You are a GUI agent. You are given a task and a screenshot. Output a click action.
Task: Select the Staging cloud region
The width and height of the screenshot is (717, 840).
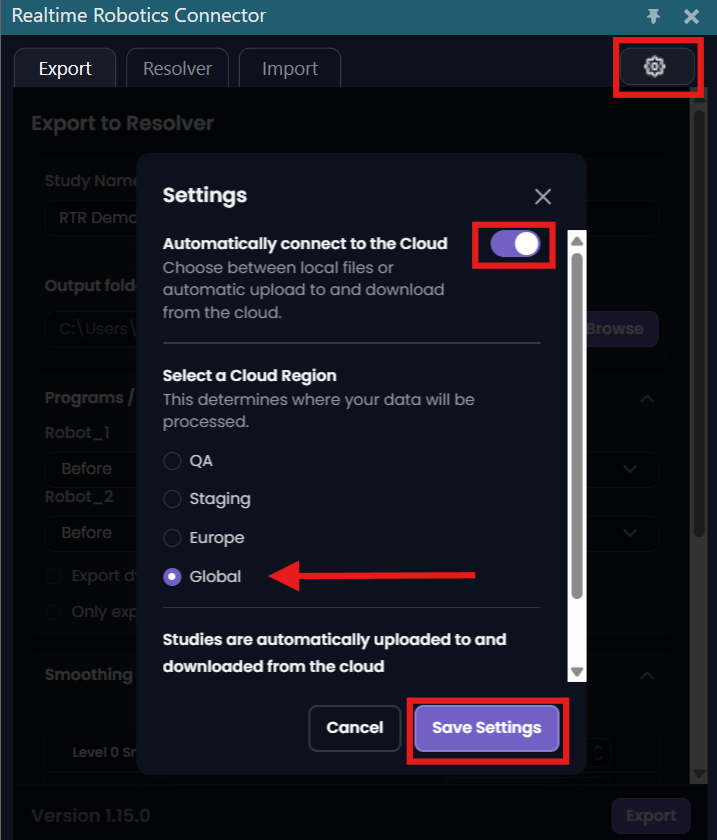(172, 499)
